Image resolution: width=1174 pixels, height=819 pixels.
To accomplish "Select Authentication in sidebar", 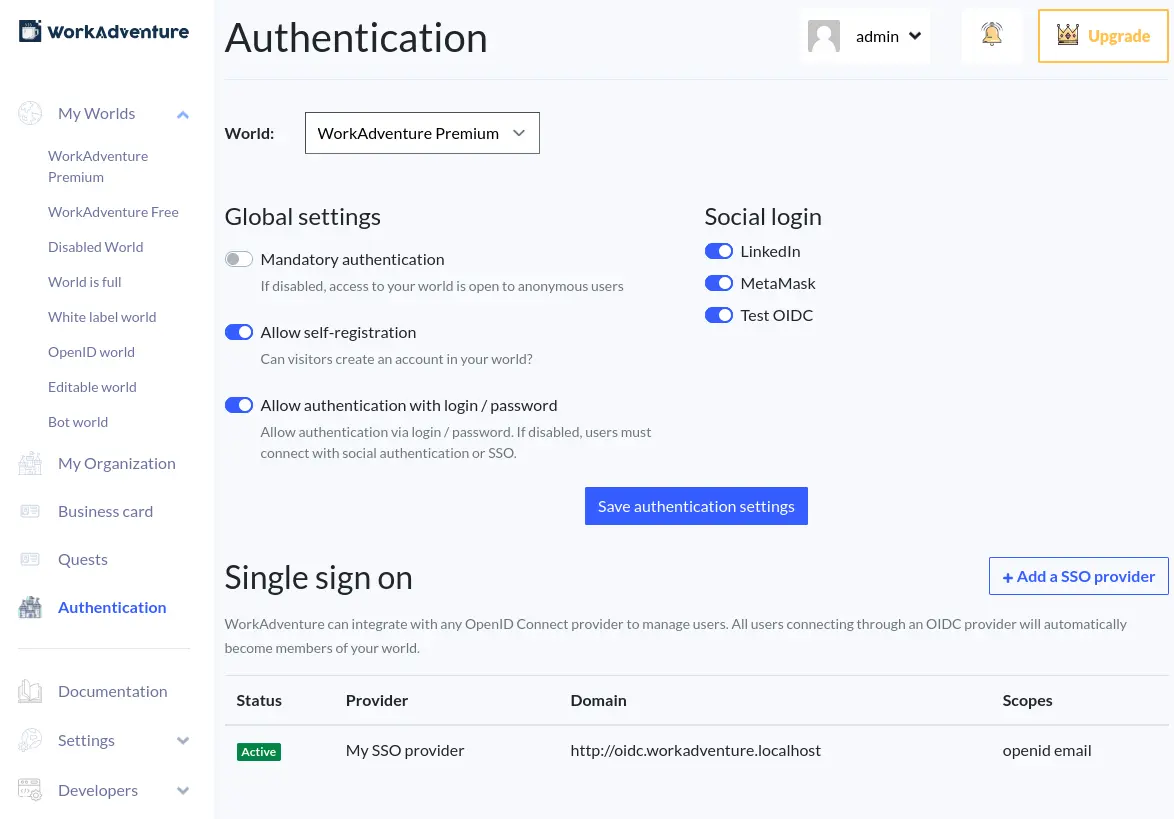I will pos(112,607).
